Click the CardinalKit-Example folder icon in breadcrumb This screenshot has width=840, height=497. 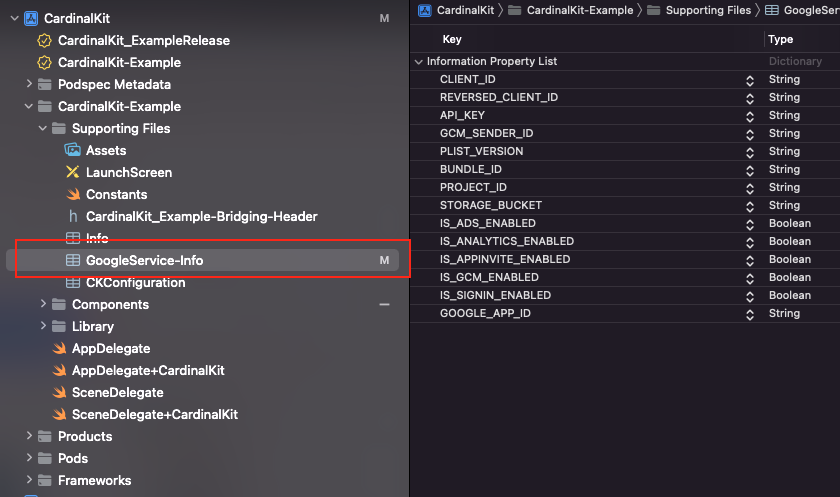tap(514, 10)
